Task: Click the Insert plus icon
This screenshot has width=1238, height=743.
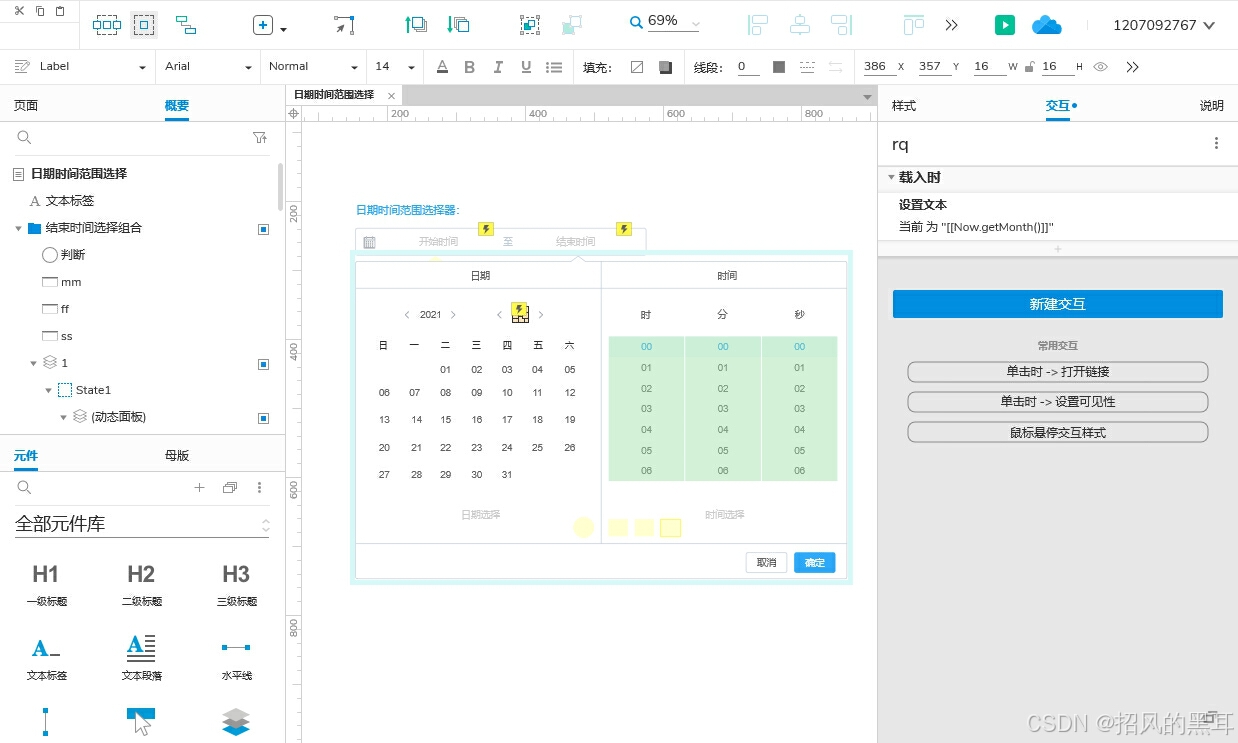Action: [263, 25]
